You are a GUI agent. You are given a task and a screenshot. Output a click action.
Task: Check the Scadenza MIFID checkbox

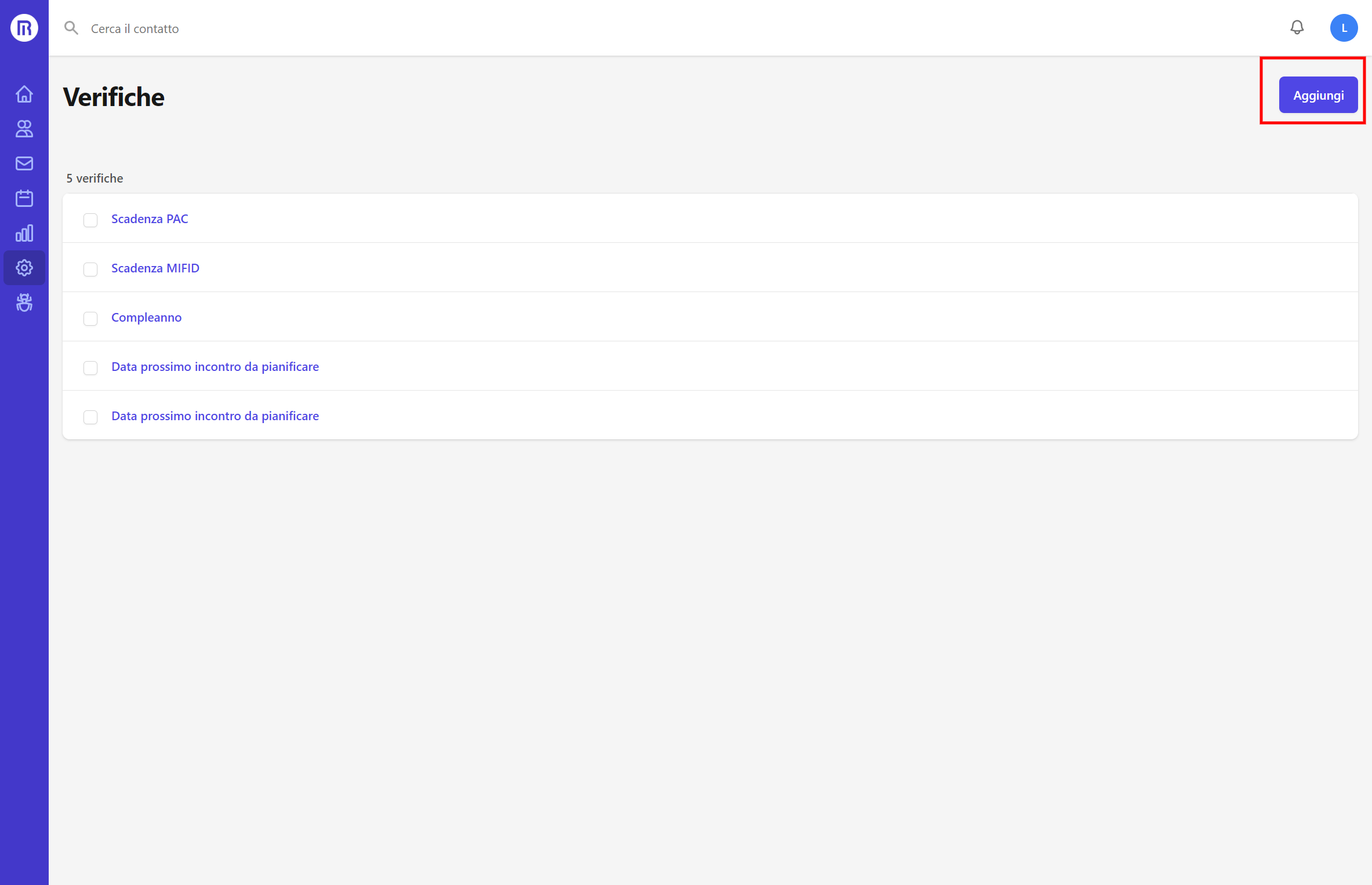[x=90, y=269]
